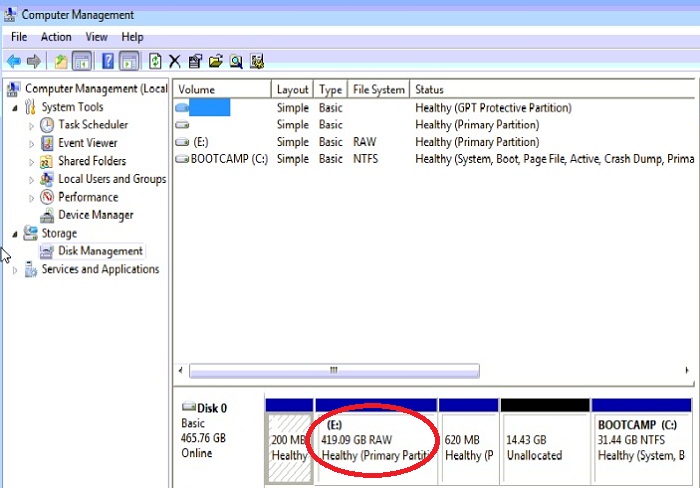The image size is (700, 488).
Task: Click the Back arrow toolbar icon
Action: [14, 61]
